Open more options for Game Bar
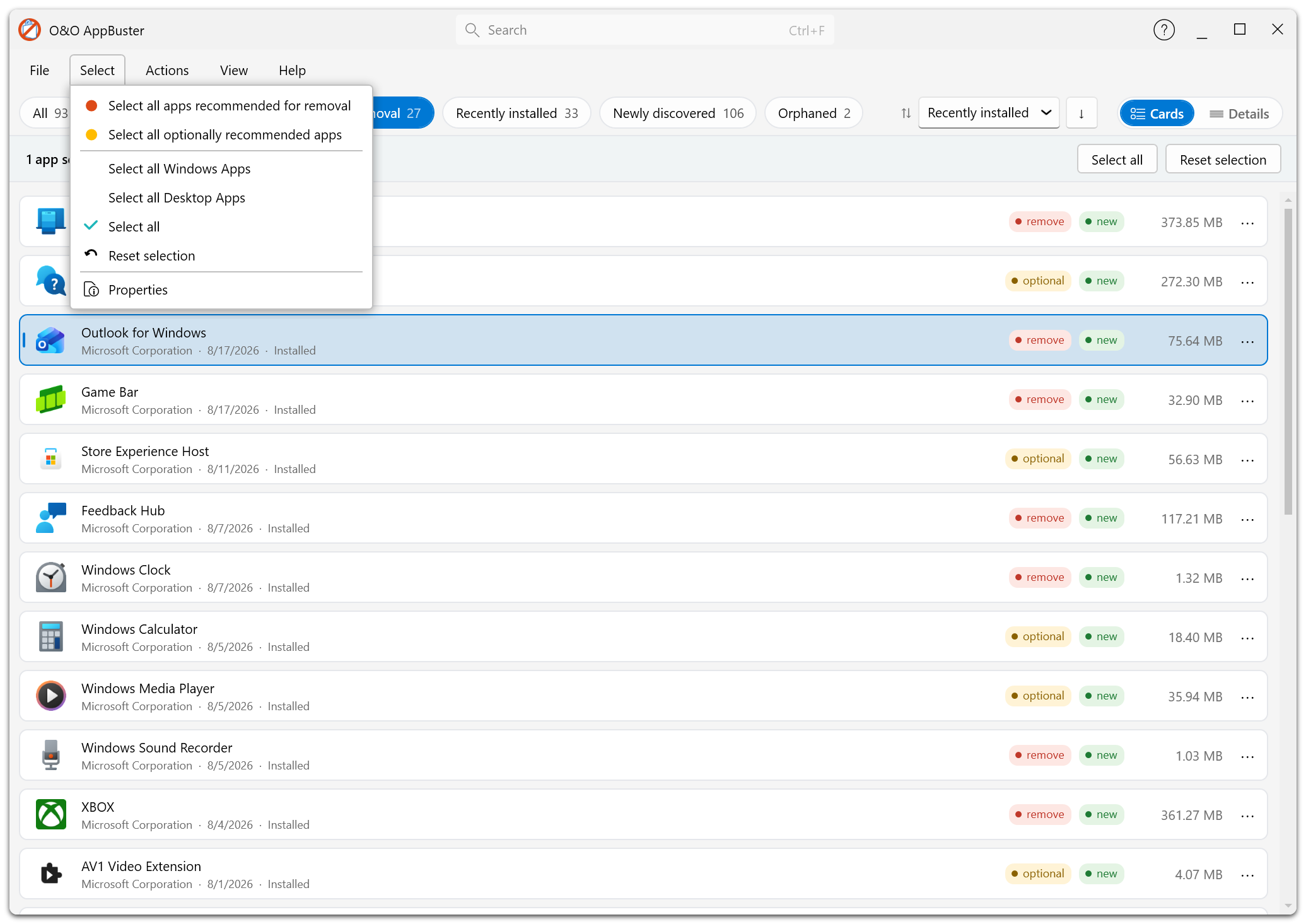 pyautogui.click(x=1247, y=401)
